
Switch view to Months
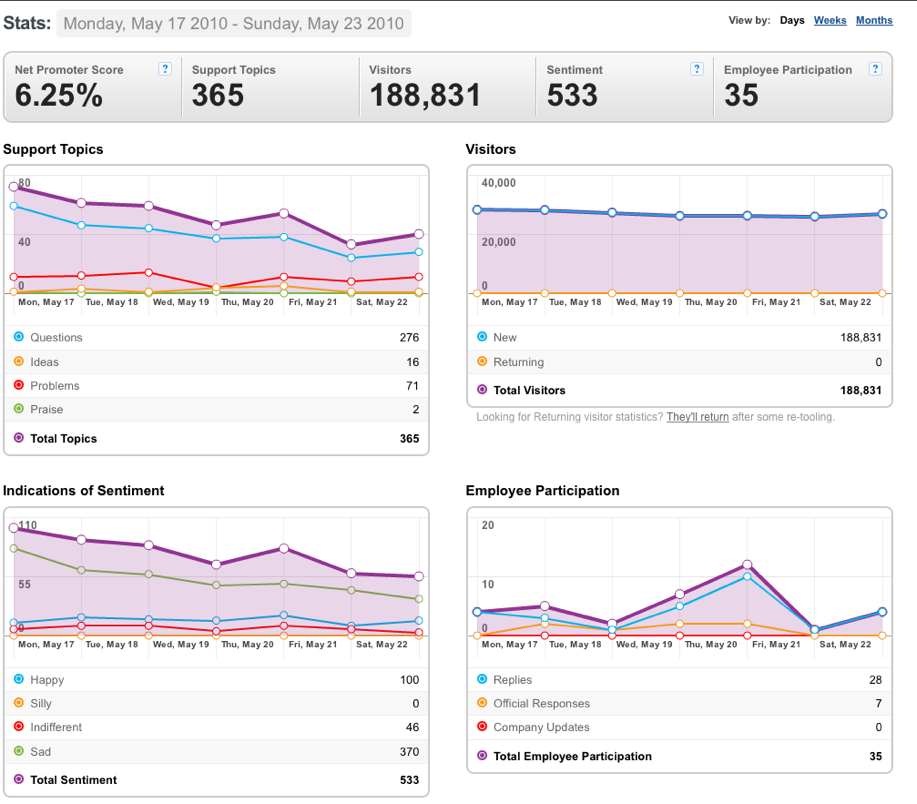(874, 20)
